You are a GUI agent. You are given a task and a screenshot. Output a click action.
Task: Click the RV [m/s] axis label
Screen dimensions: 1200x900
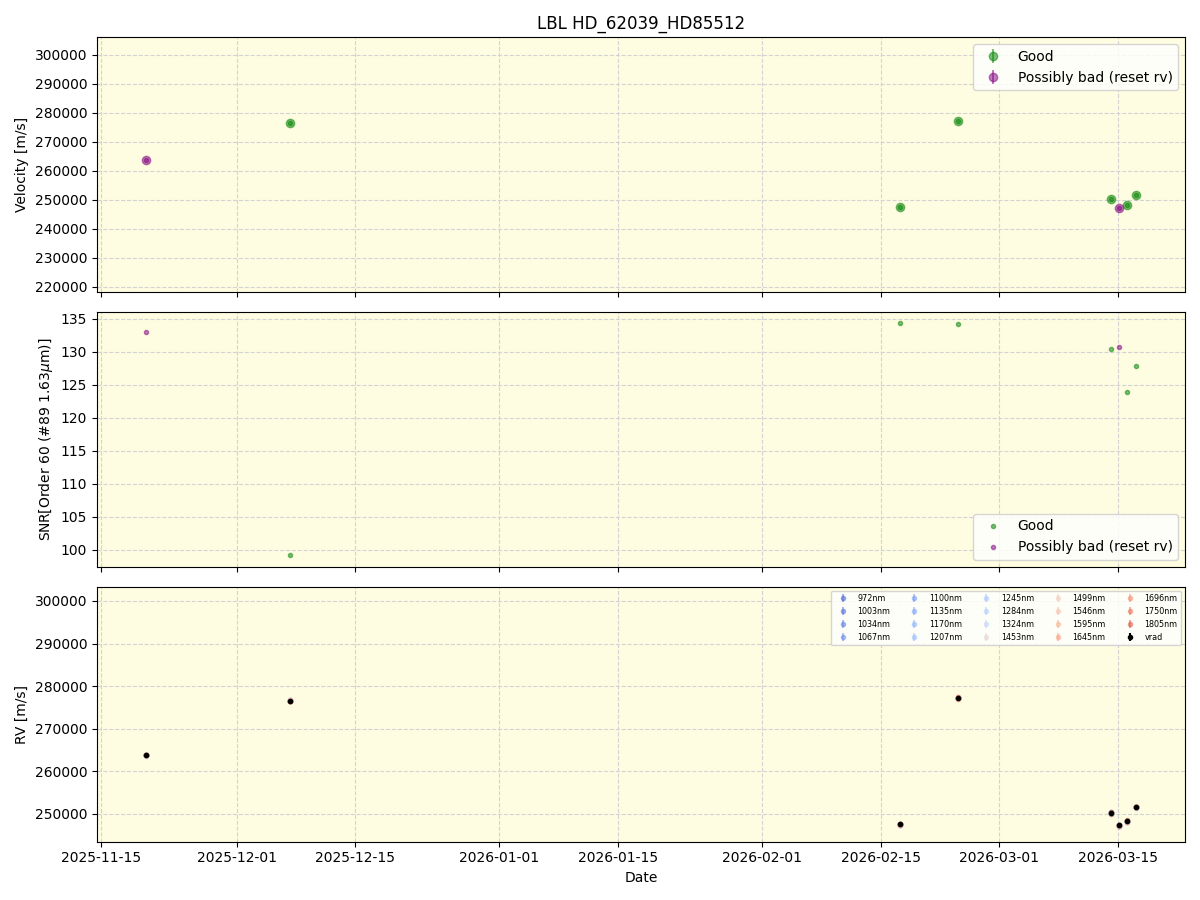[21, 715]
